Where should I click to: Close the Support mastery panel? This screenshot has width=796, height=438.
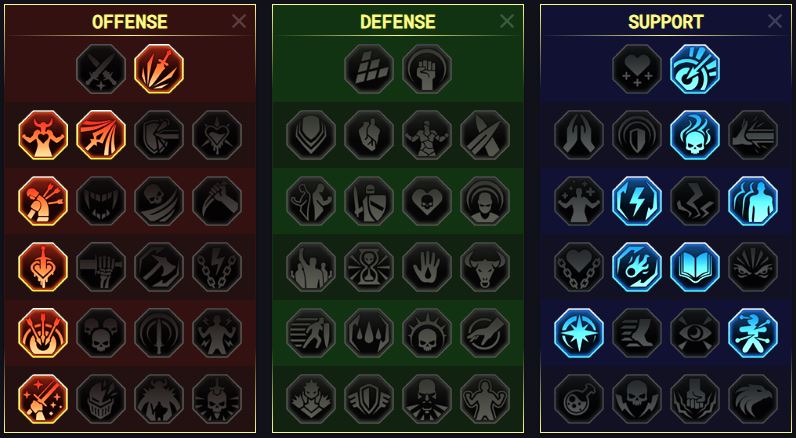pos(775,21)
